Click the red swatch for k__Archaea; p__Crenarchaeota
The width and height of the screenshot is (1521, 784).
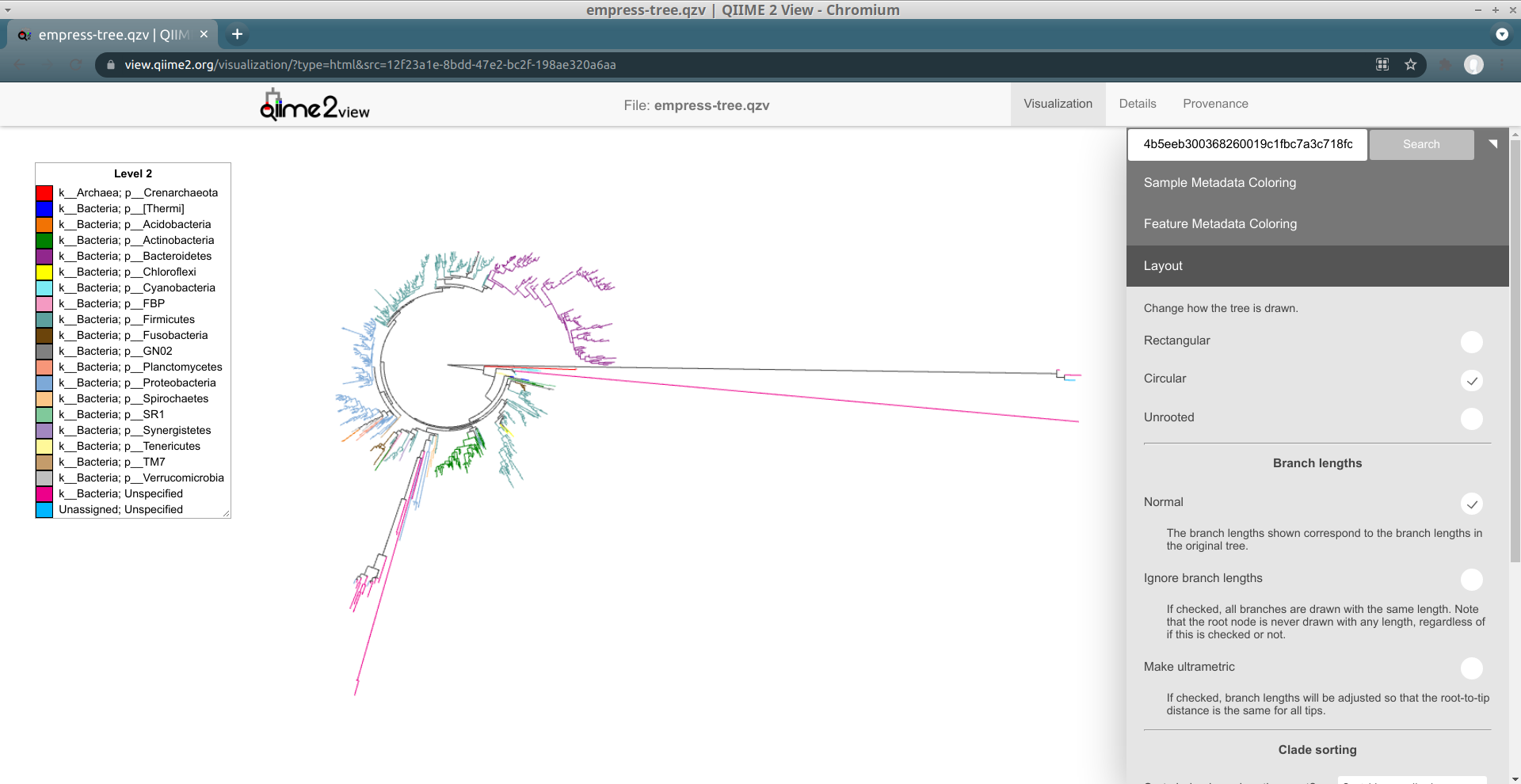45,192
